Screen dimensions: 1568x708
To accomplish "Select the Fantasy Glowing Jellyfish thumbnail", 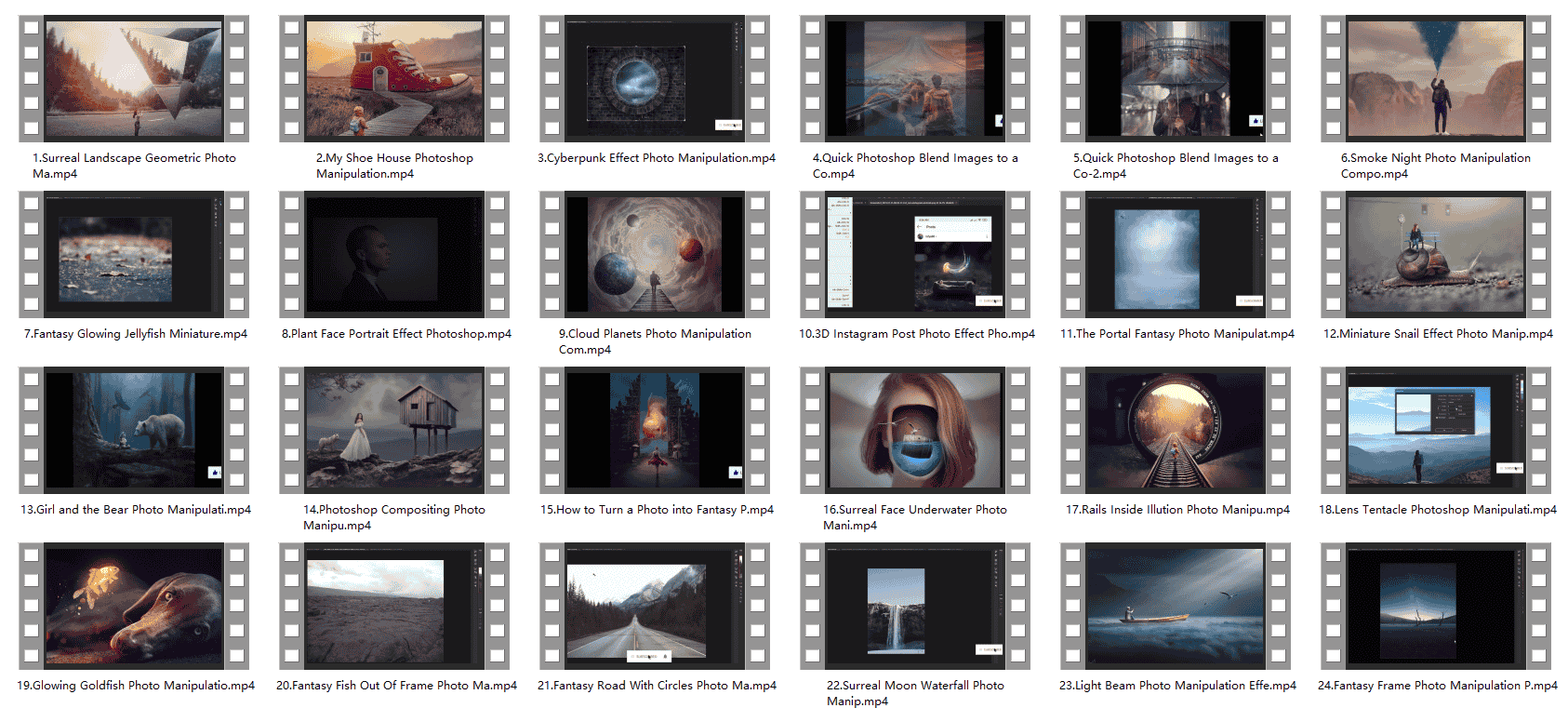I will pyautogui.click(x=134, y=254).
